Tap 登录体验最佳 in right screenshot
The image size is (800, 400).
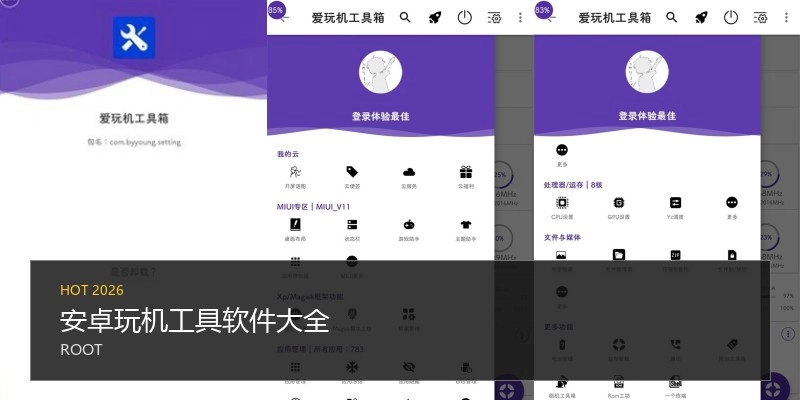[647, 116]
